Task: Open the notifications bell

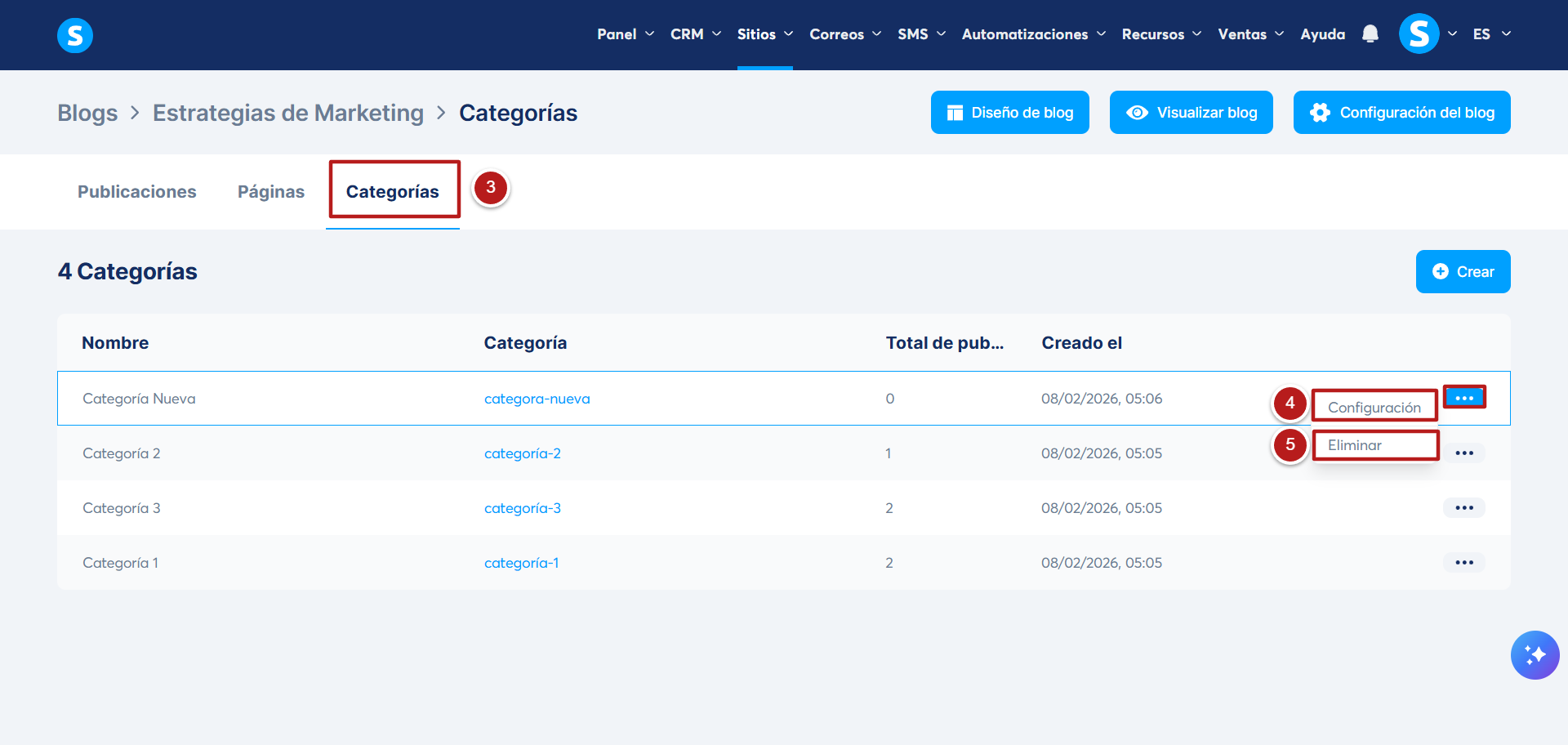Action: click(x=1370, y=34)
